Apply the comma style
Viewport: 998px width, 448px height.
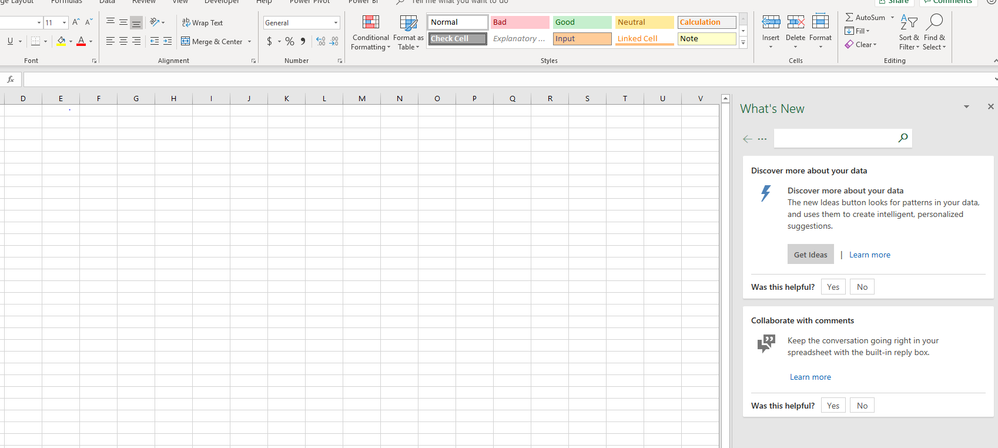[303, 41]
